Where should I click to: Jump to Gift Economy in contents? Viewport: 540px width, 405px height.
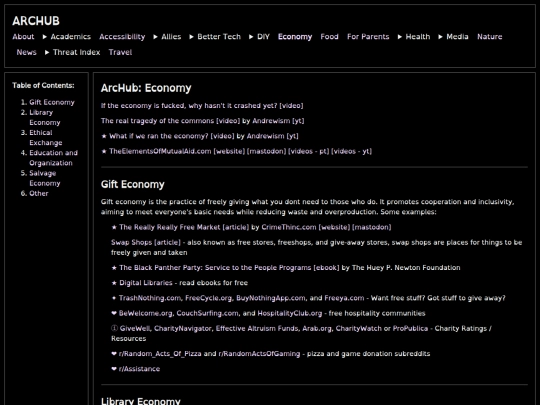(52, 102)
